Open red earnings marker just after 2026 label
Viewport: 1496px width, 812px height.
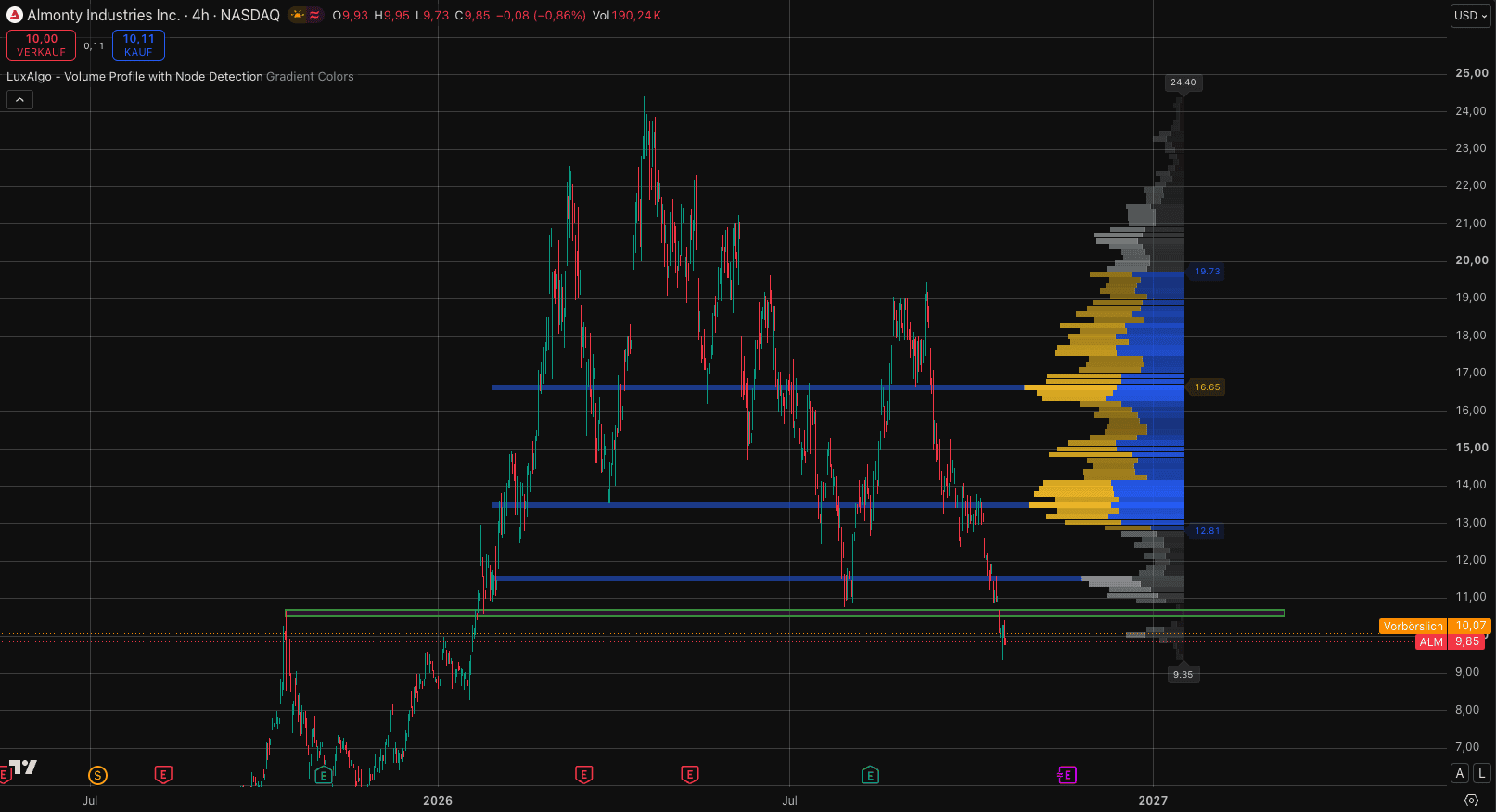(583, 775)
